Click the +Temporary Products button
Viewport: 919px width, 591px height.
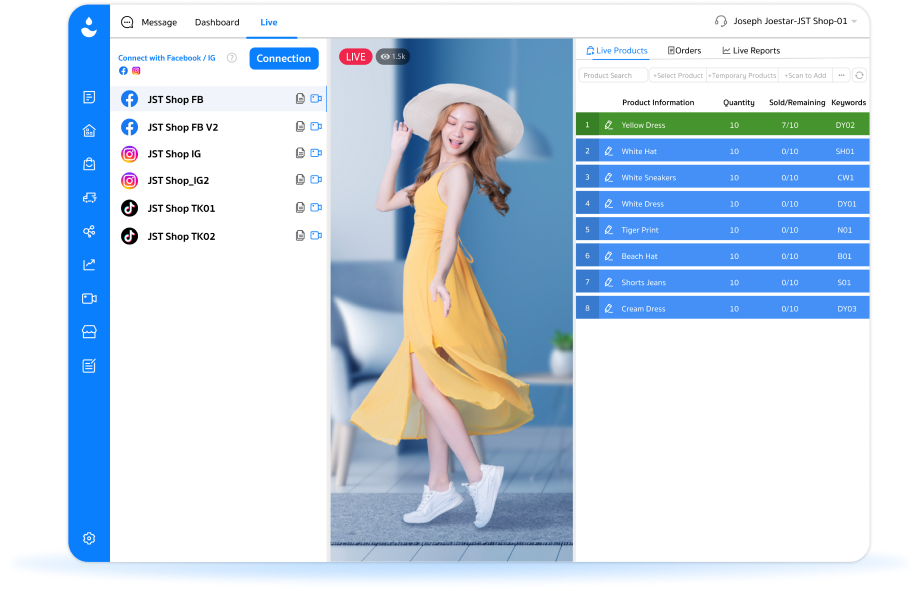pyautogui.click(x=743, y=75)
